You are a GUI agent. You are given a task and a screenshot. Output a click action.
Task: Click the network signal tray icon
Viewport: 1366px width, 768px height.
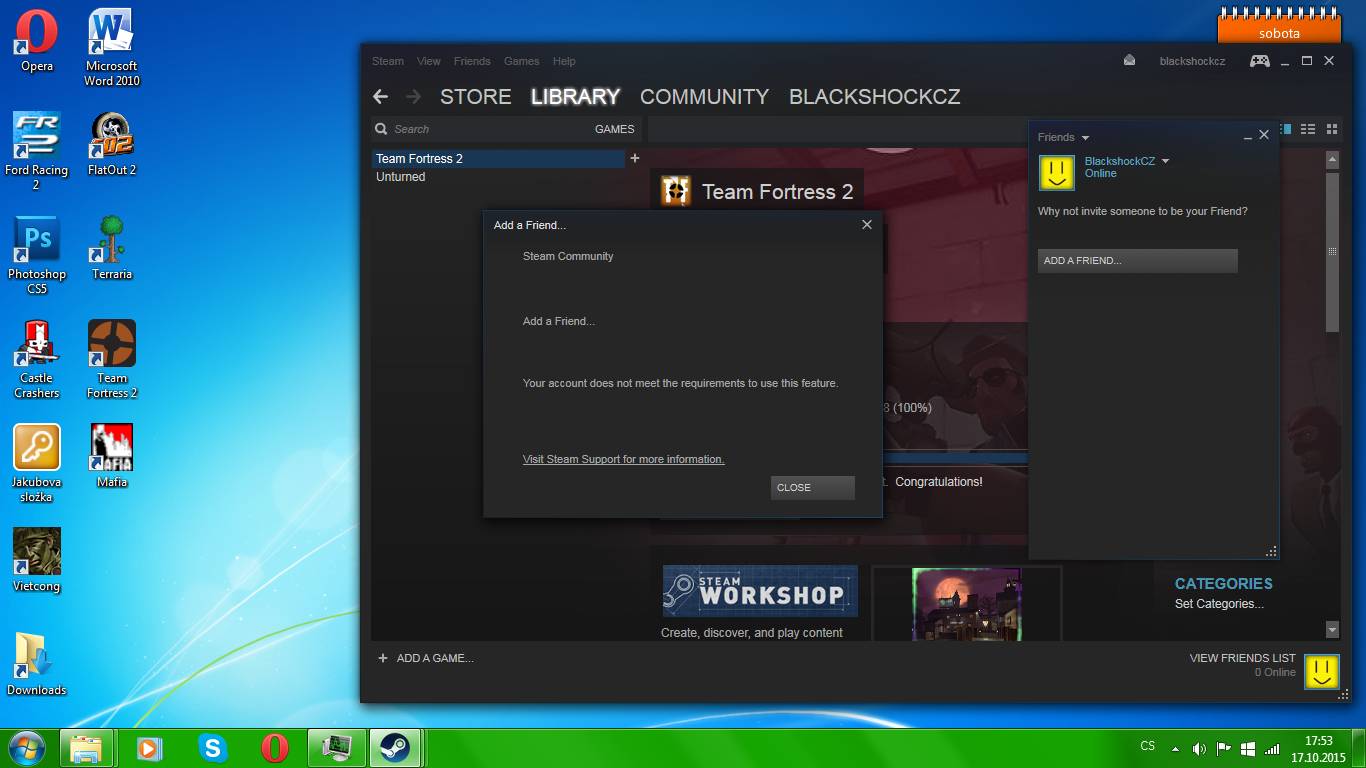click(x=1272, y=748)
